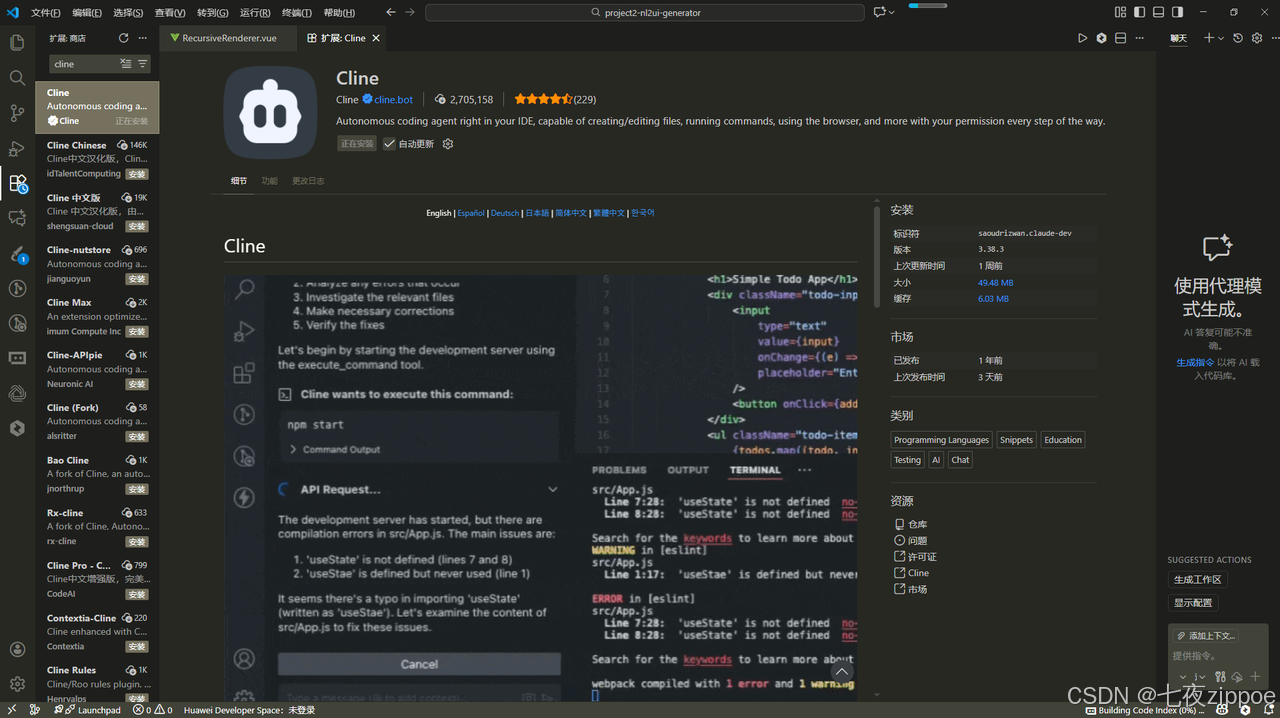Open chat history icon in chat panel
The width and height of the screenshot is (1280, 718).
[1238, 38]
